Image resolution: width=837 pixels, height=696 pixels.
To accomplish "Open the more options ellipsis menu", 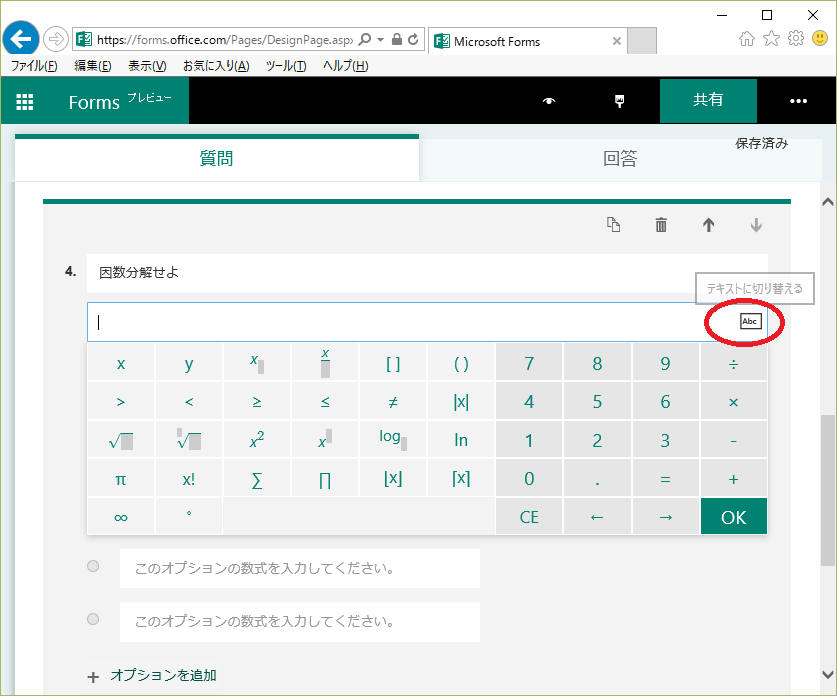I will click(798, 101).
